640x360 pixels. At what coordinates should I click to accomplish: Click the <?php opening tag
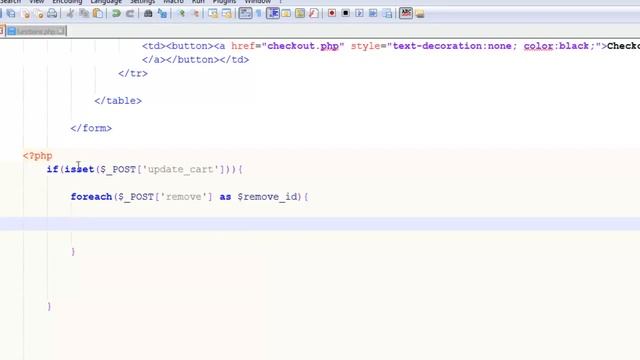[x=38, y=156]
